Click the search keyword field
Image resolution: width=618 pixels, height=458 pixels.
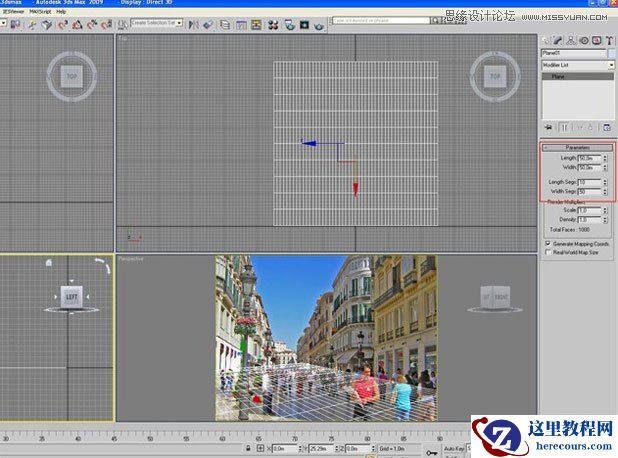pos(381,20)
